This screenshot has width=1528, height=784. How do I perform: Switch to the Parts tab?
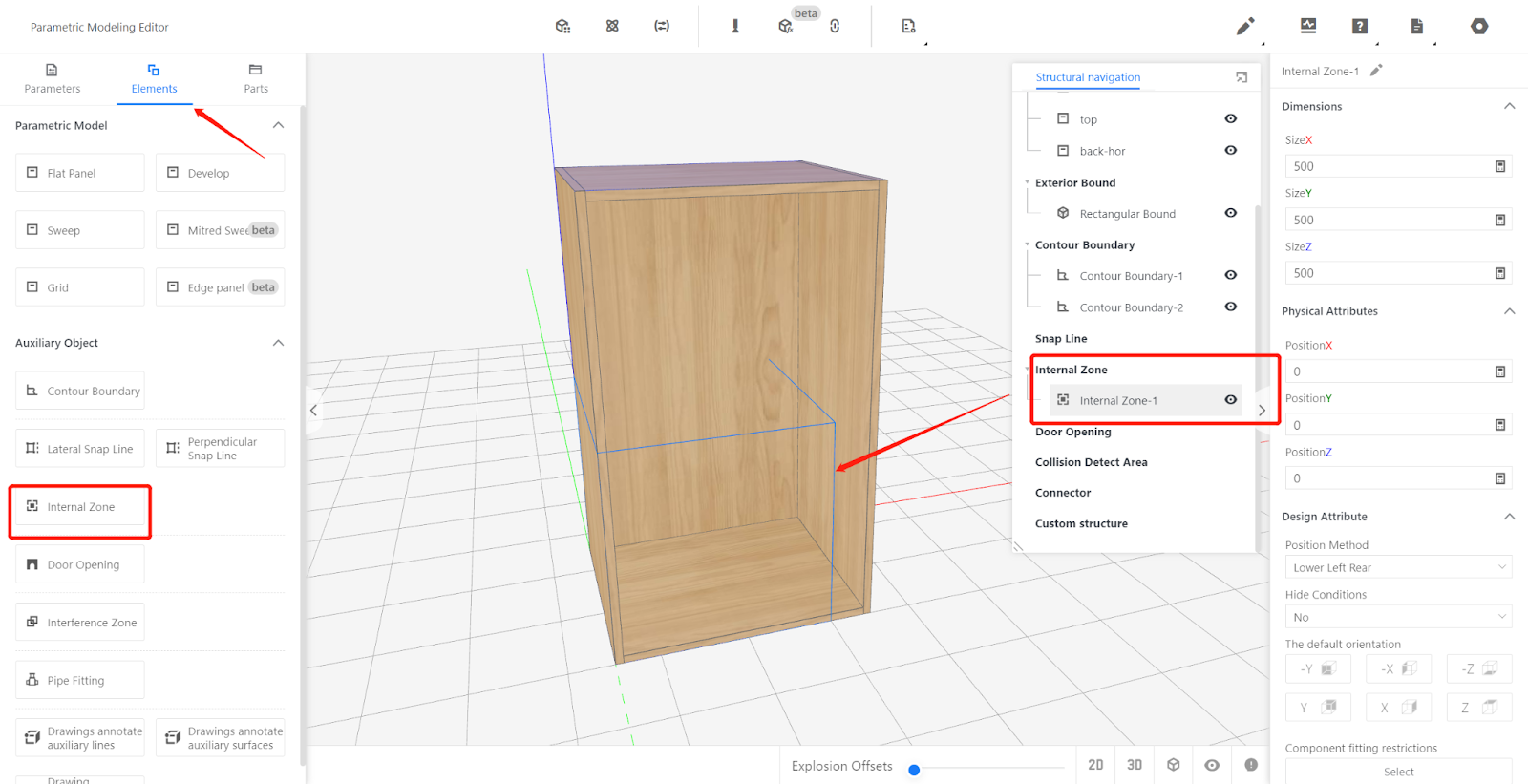(x=256, y=78)
